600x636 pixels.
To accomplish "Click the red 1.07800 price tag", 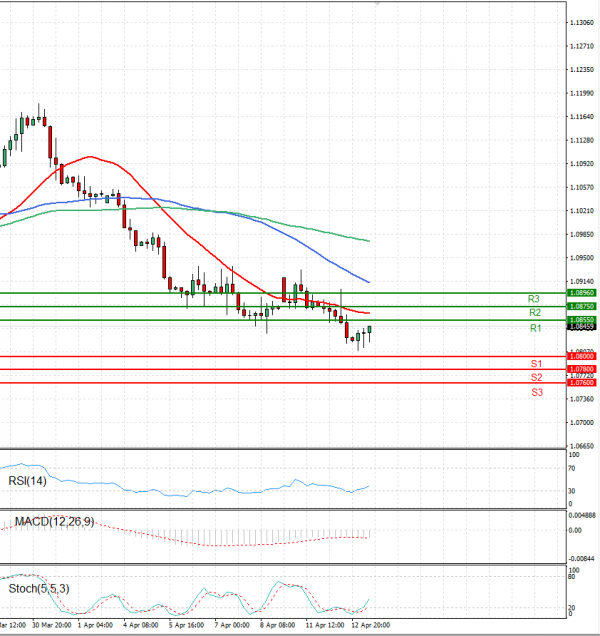I will click(582, 370).
